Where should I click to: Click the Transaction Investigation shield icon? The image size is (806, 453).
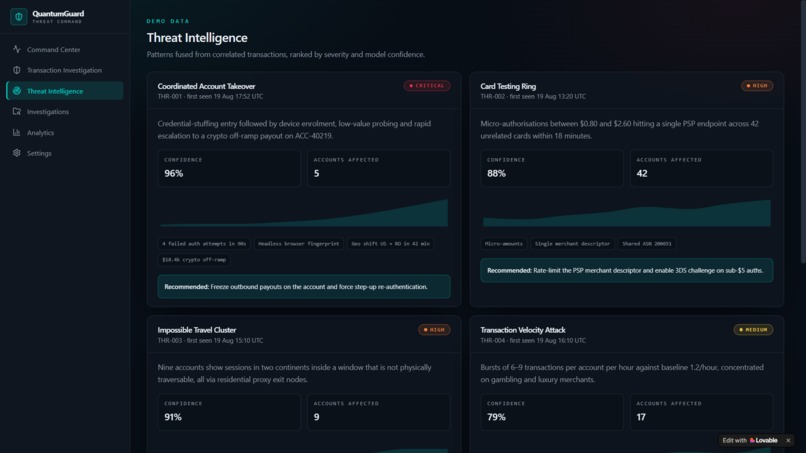(x=17, y=70)
